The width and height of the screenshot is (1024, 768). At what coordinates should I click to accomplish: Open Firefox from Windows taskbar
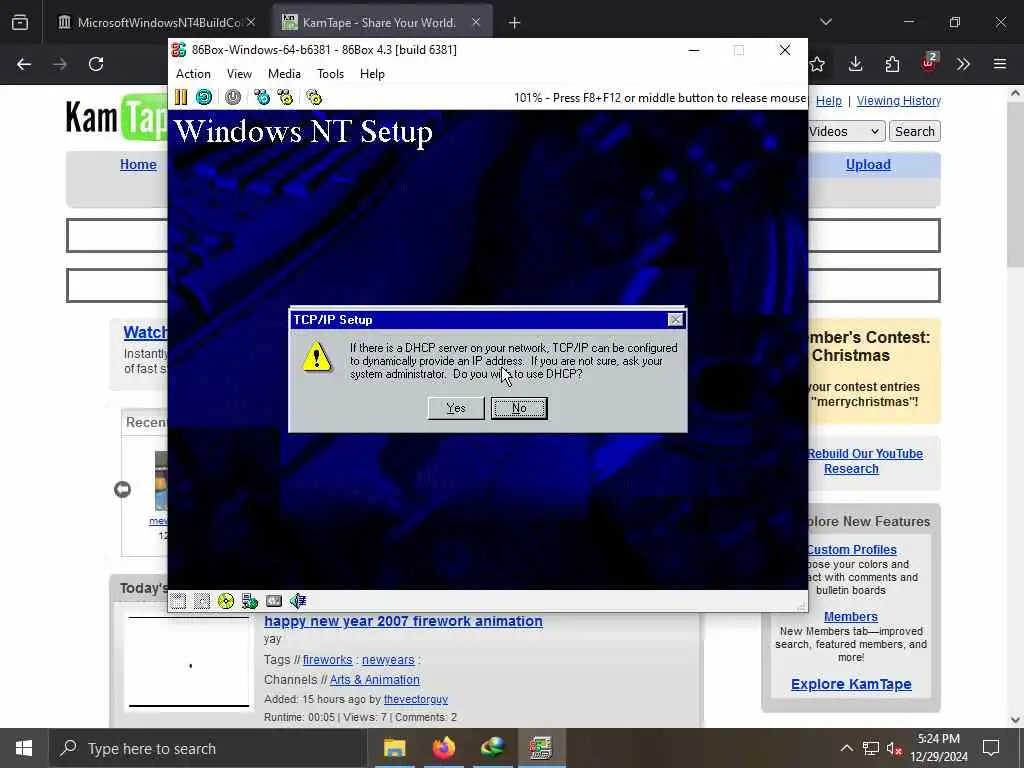coord(443,748)
